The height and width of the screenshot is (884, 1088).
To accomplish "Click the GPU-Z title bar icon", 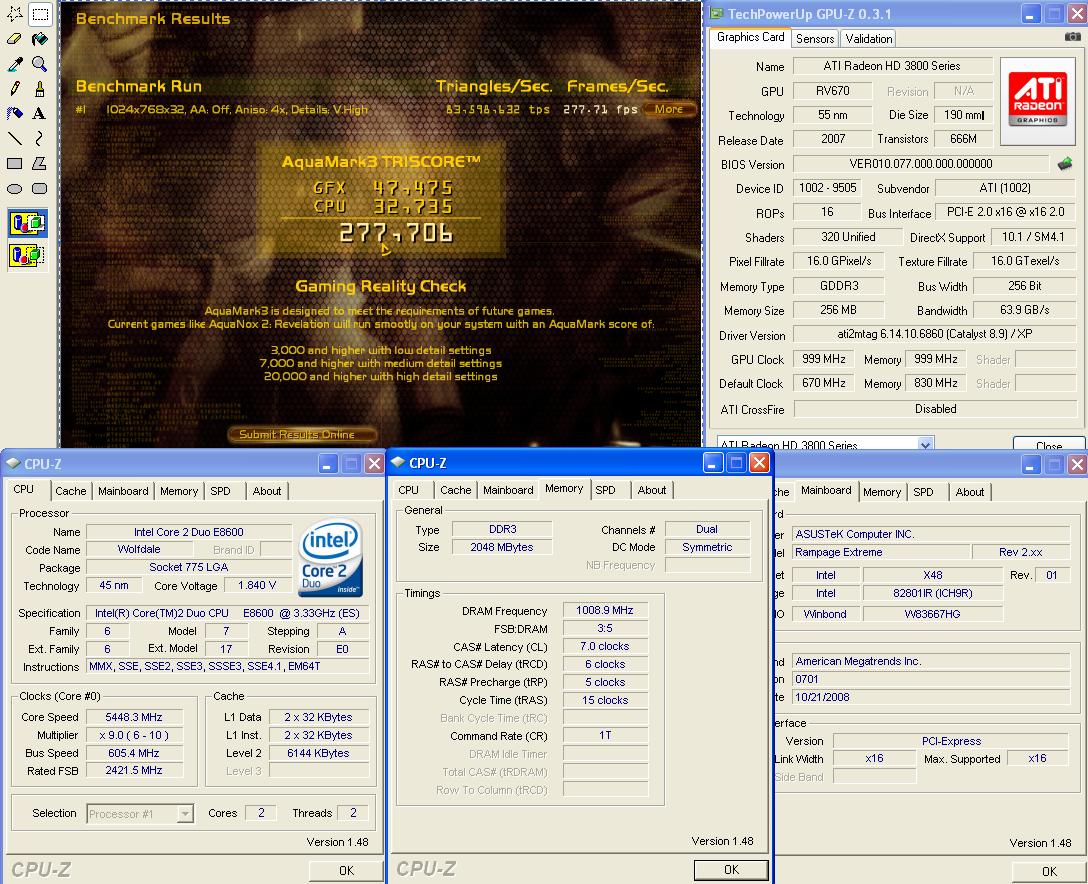I will click(717, 14).
